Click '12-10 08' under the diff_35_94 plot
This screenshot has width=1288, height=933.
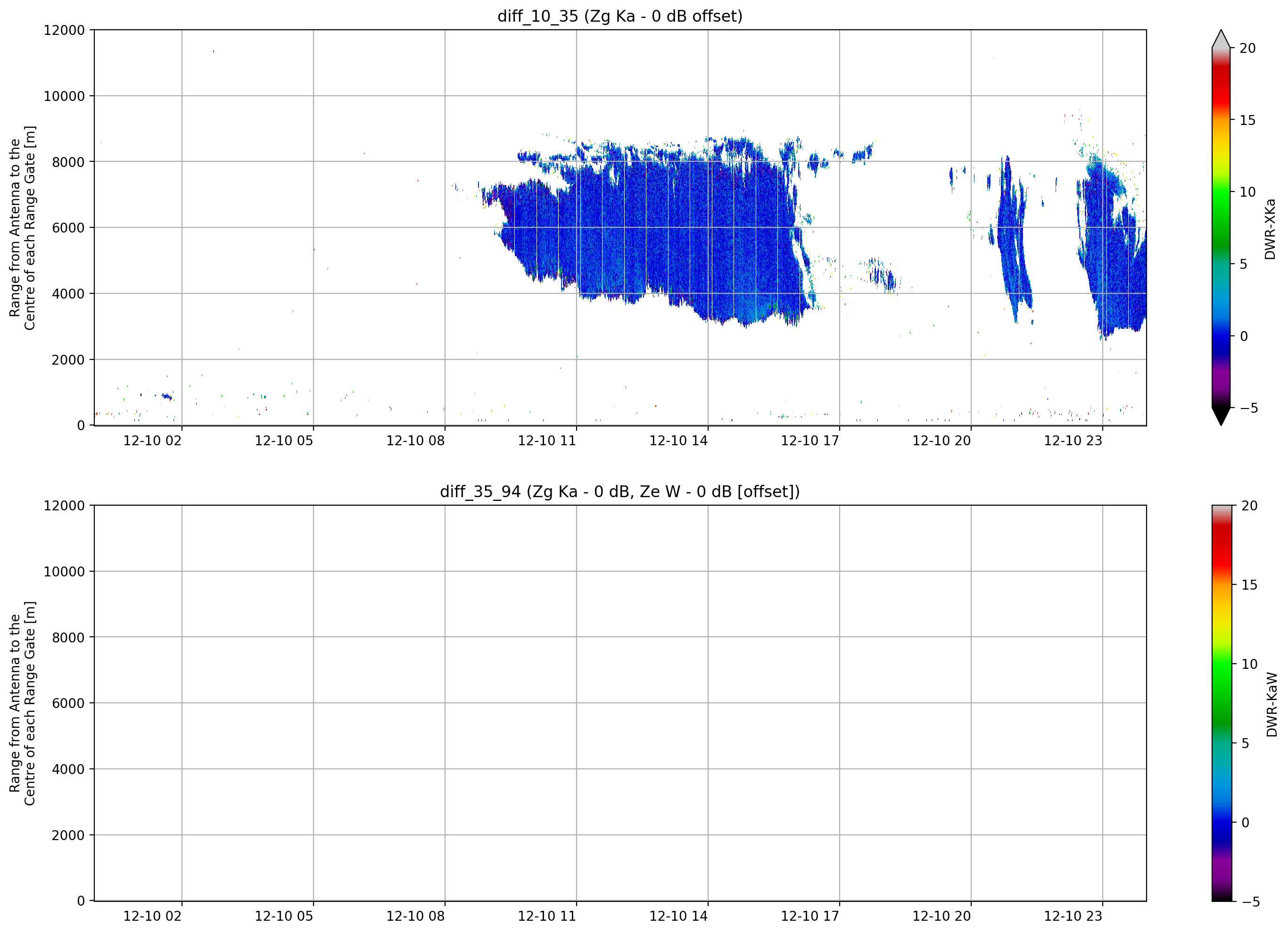pos(416,916)
